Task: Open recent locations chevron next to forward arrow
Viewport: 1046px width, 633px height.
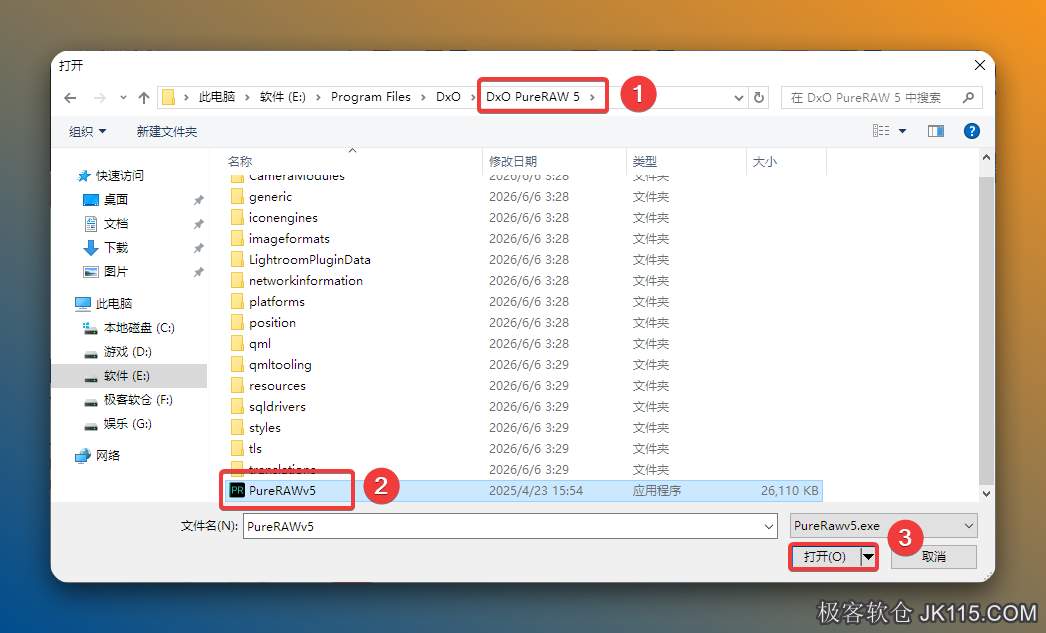Action: (123, 98)
